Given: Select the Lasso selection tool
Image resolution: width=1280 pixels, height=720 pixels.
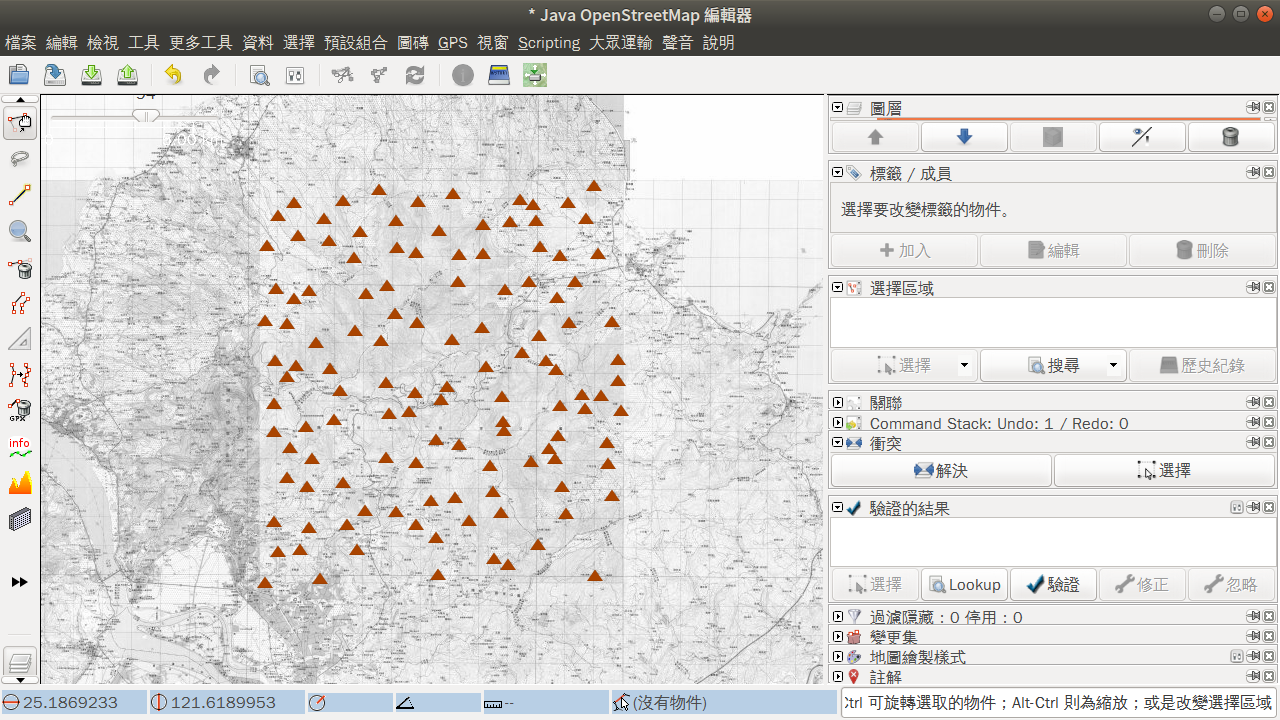Looking at the screenshot, I should pyautogui.click(x=19, y=160).
